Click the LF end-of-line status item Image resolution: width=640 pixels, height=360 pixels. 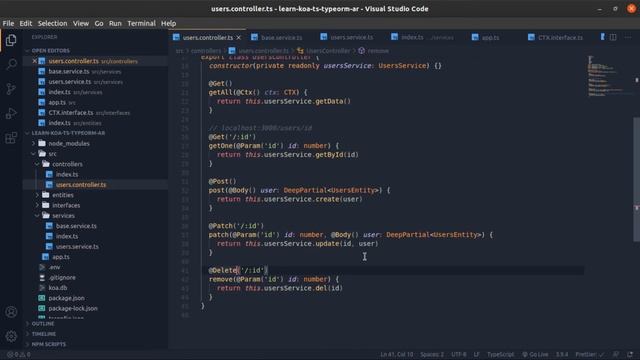(476, 354)
